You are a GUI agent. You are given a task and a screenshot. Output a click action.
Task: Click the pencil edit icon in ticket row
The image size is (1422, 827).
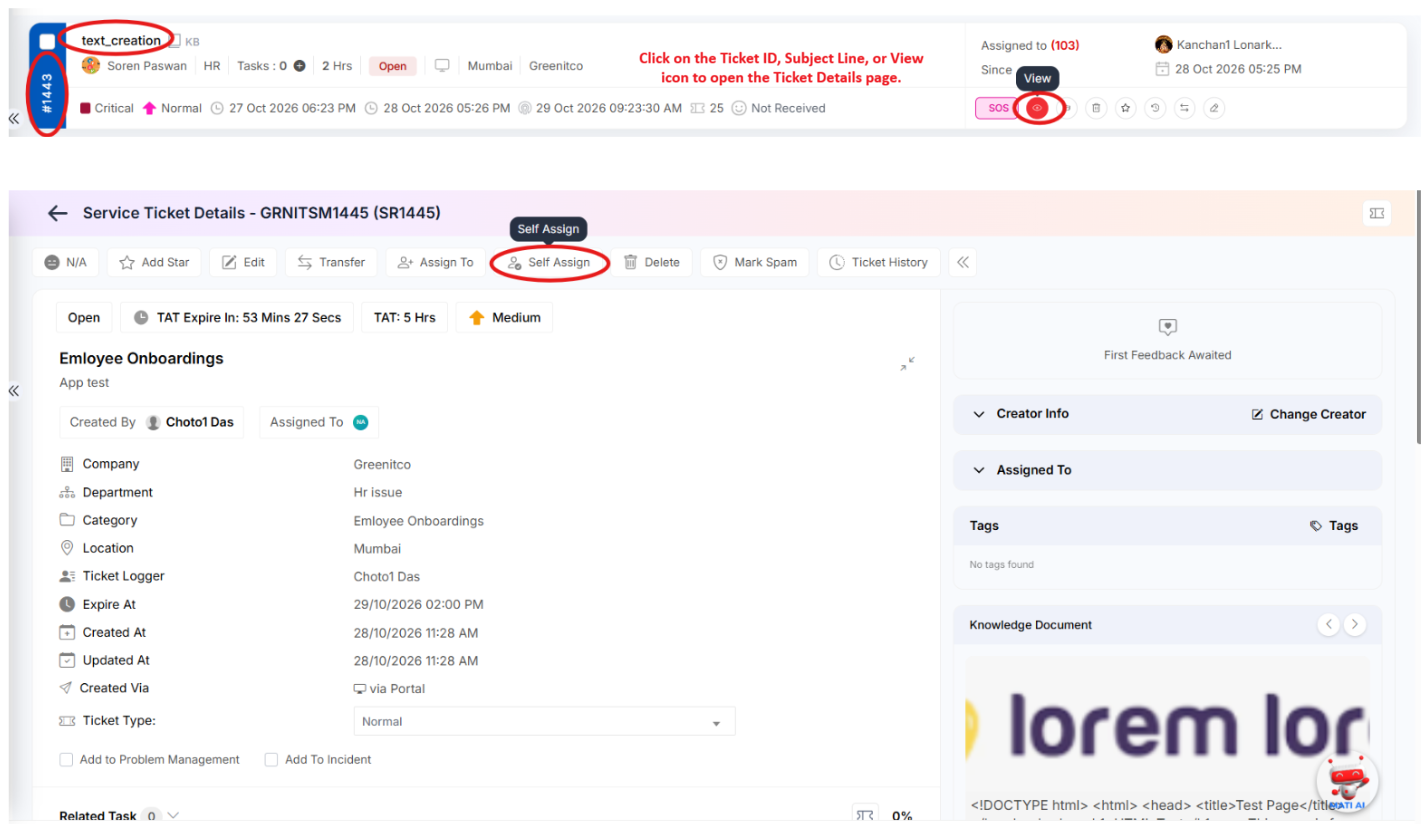(x=1214, y=108)
